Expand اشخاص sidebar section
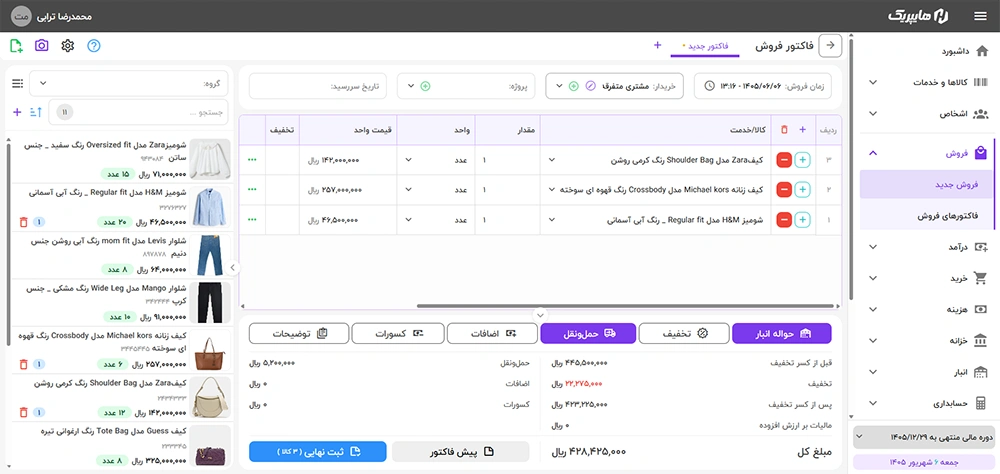Screen dimensions: 1000x474 (874, 114)
